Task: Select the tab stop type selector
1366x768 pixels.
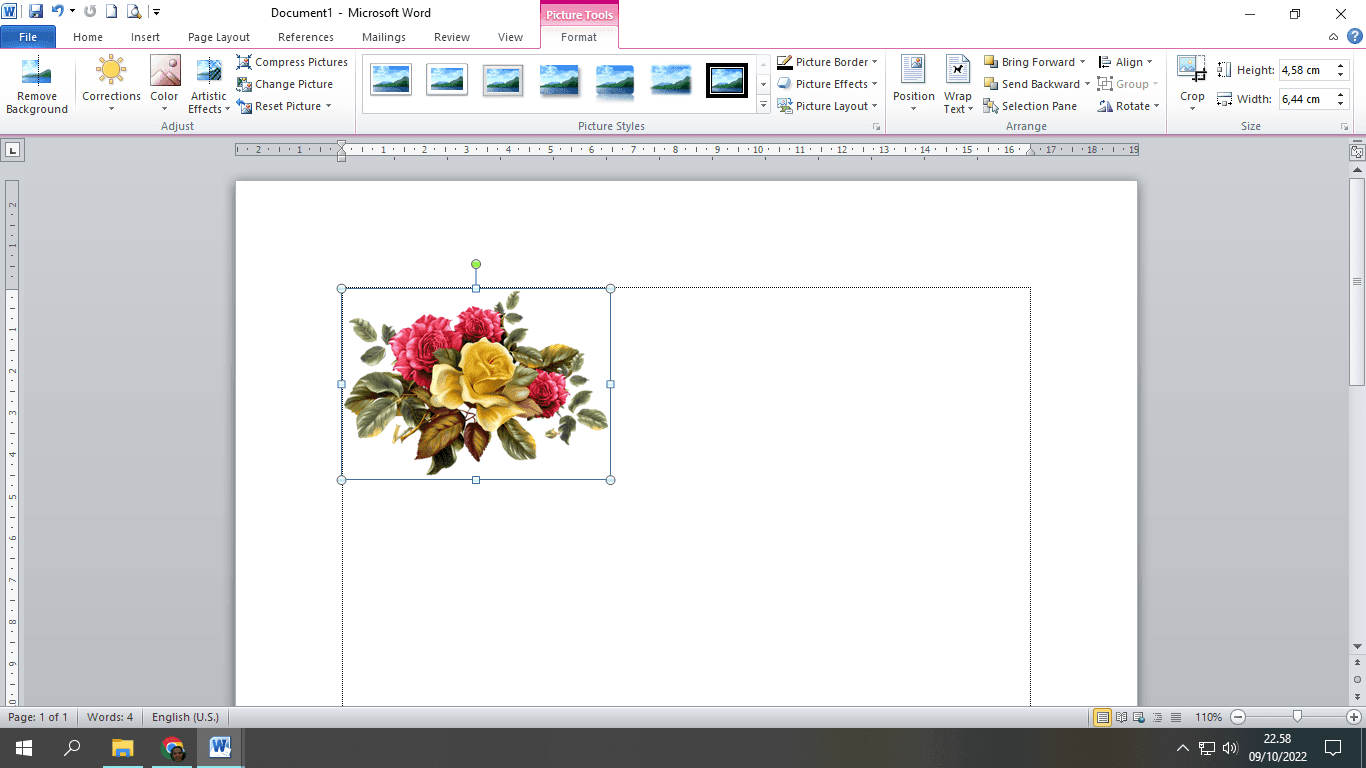Action: [x=12, y=150]
